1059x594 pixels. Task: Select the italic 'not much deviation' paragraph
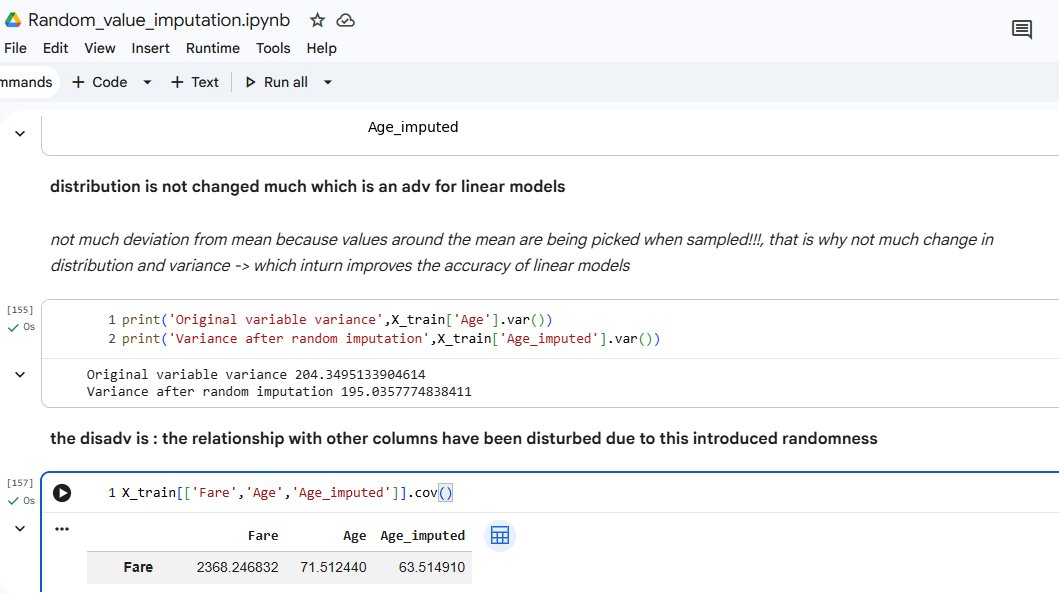[521, 252]
